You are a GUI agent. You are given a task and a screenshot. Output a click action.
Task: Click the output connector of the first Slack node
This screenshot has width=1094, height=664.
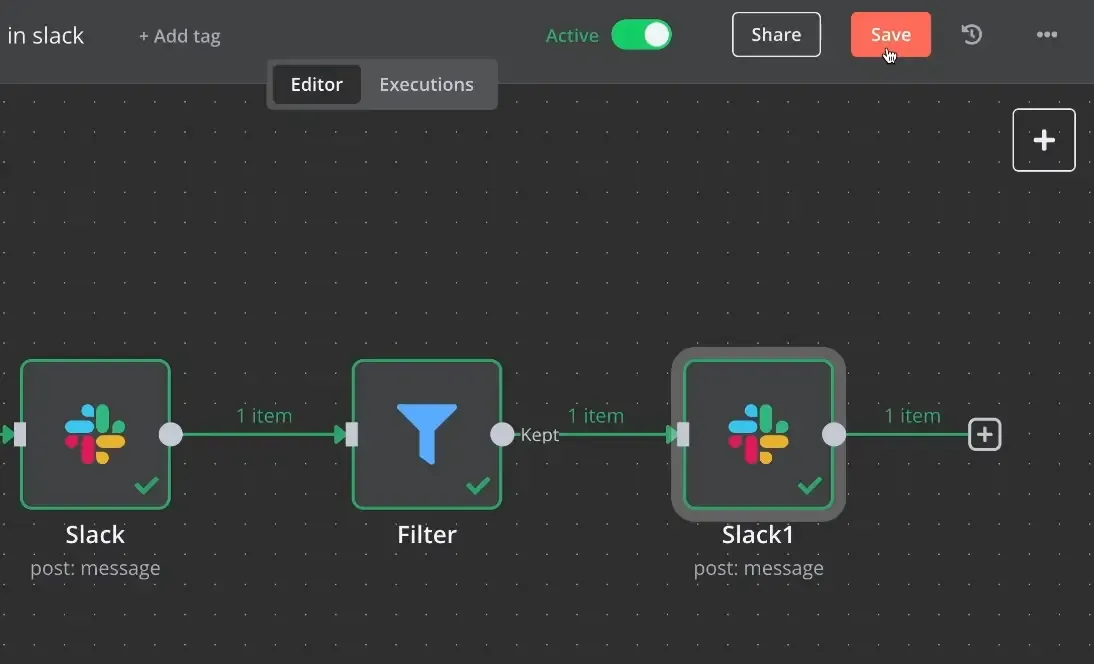click(x=171, y=434)
